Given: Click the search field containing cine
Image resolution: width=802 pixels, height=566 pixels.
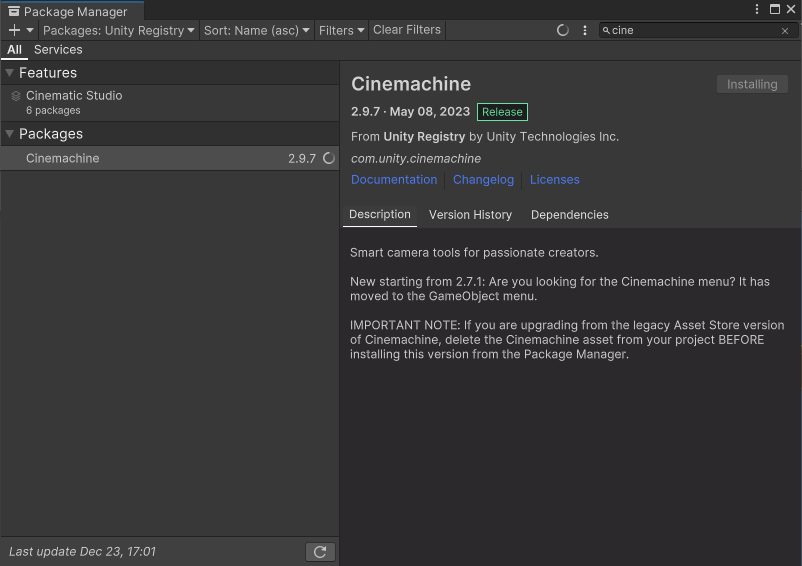Looking at the screenshot, I should pos(698,30).
